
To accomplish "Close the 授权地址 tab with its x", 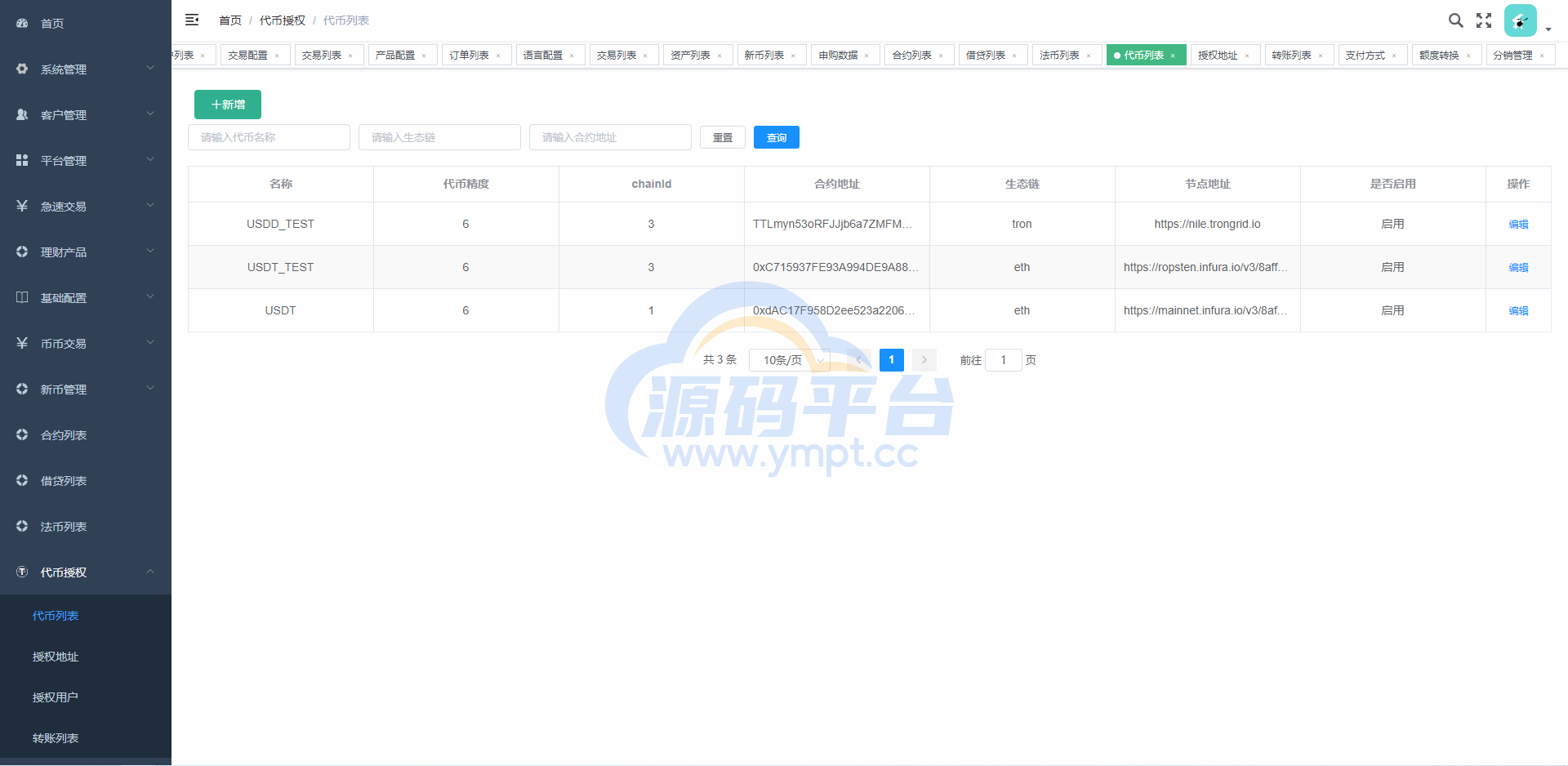I will point(1247,56).
